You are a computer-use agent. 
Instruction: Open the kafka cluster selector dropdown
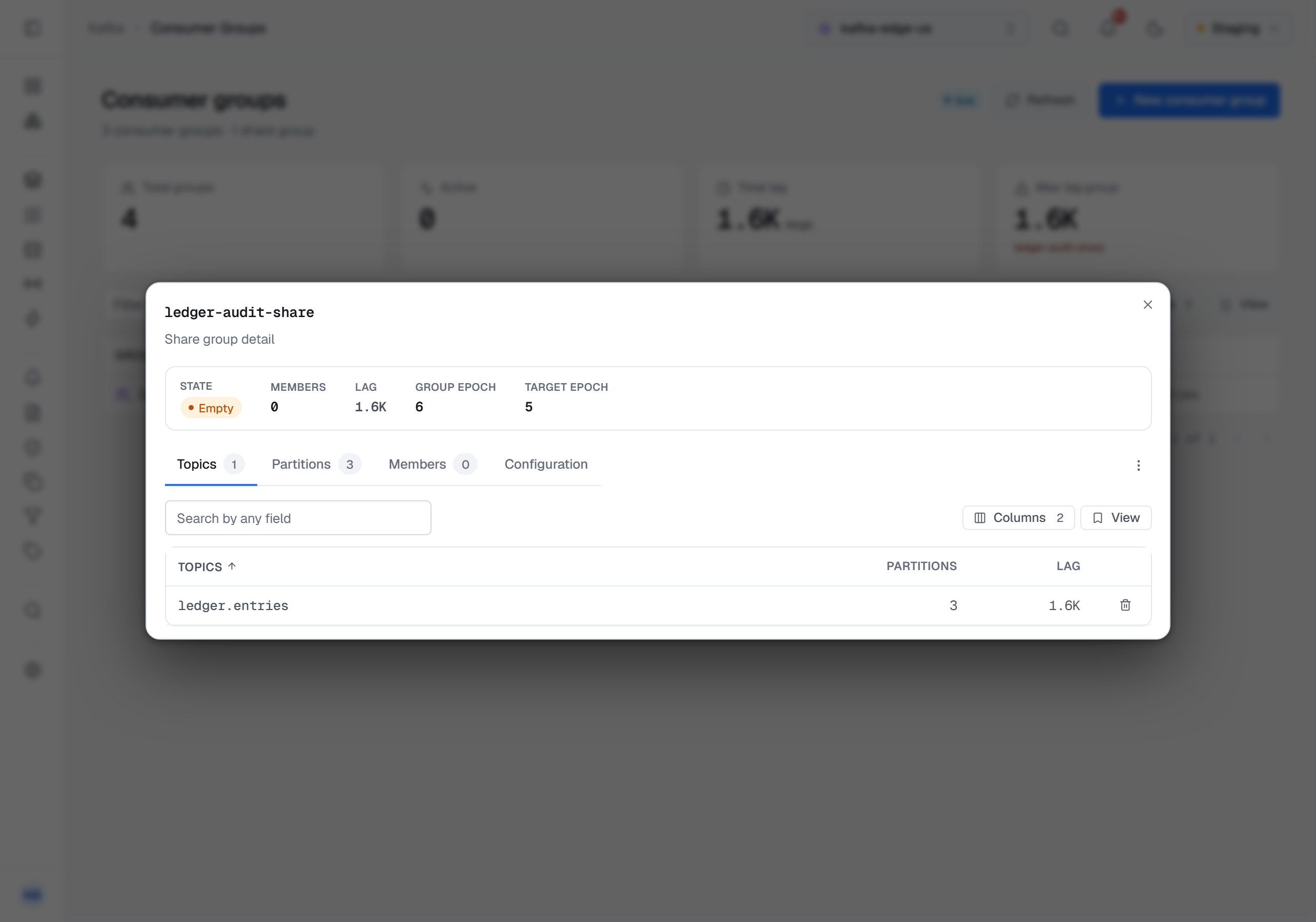(918, 28)
